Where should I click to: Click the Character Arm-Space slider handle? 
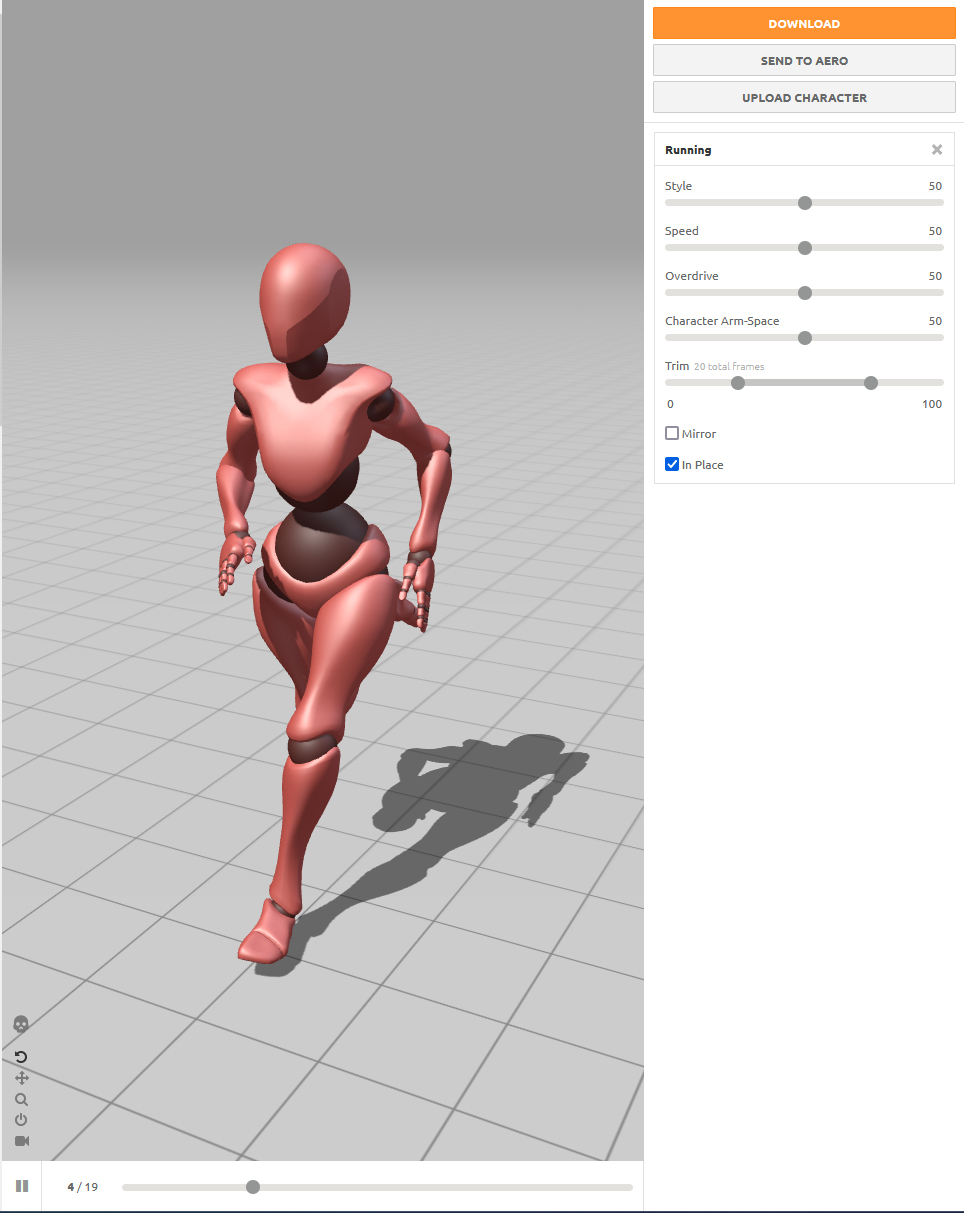pos(804,338)
